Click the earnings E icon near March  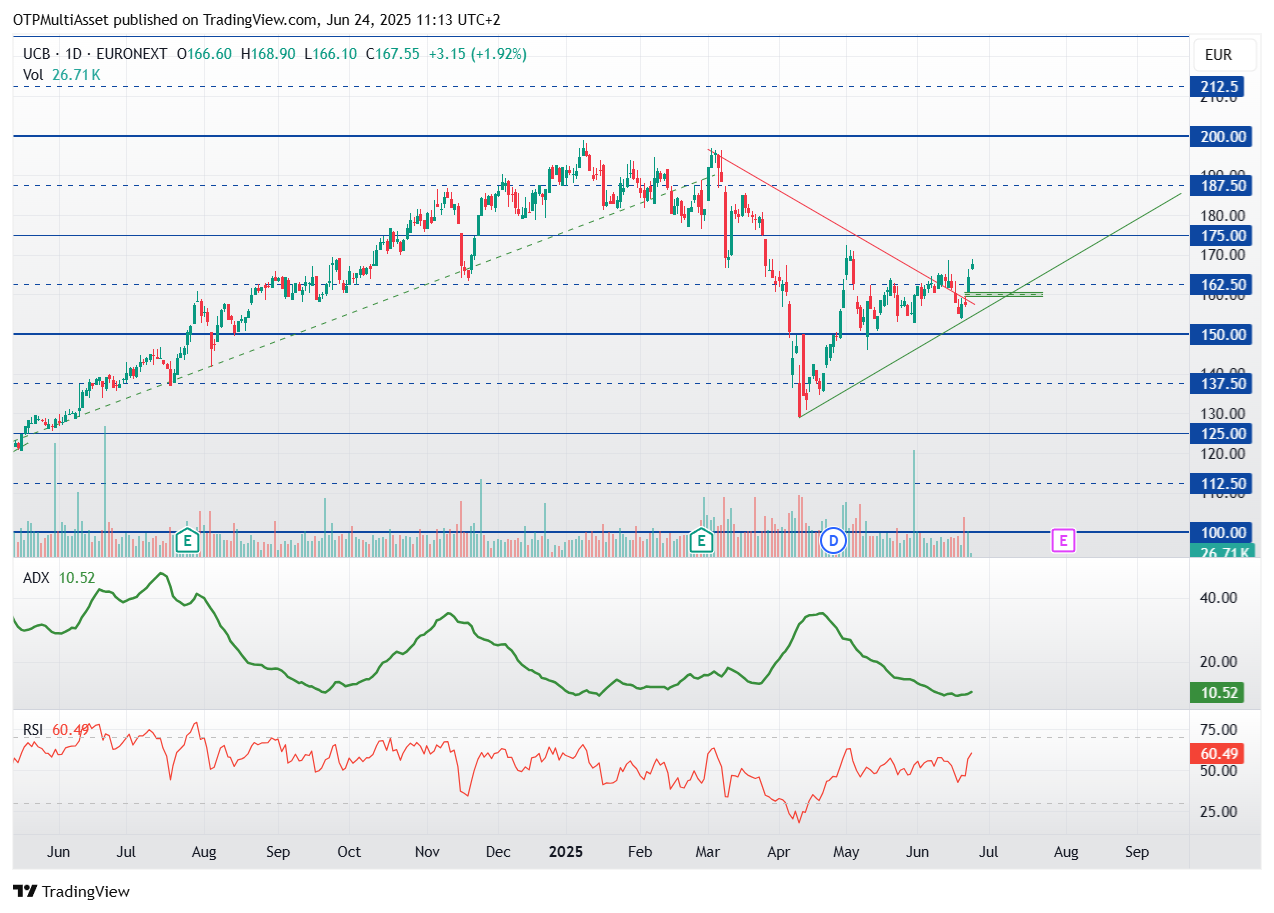tap(702, 541)
